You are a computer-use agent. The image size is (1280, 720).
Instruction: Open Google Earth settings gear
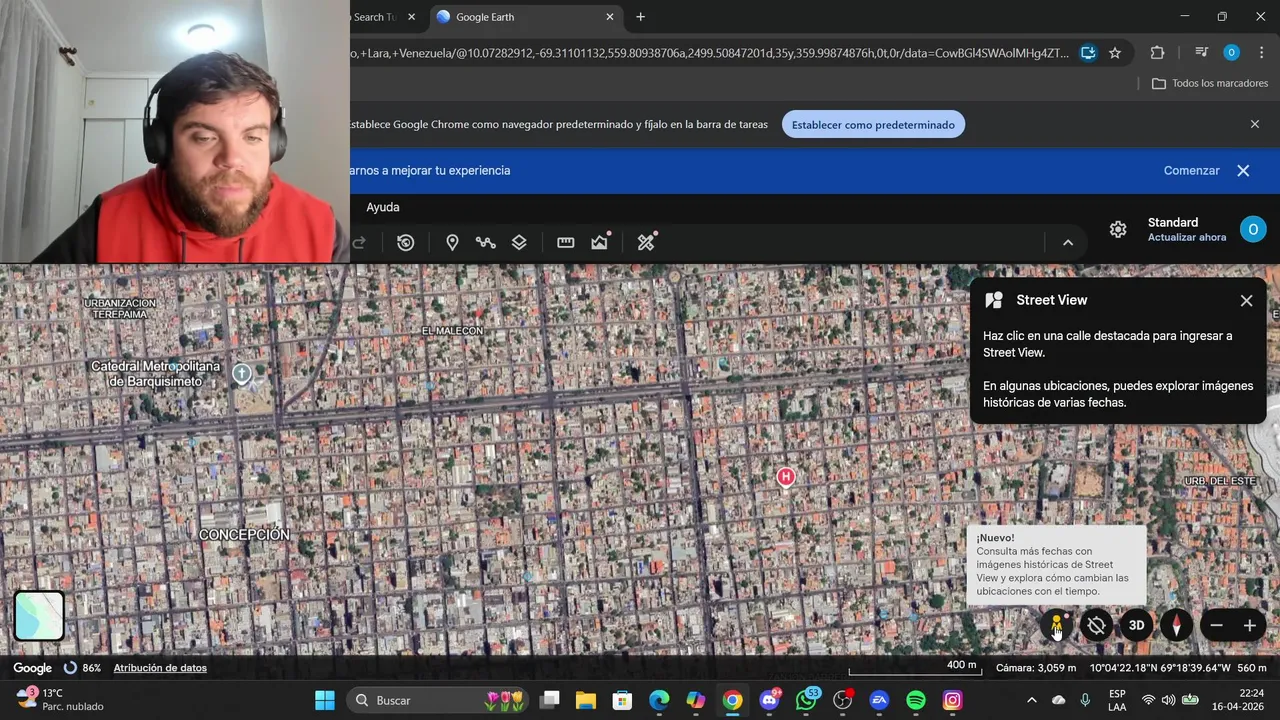pyautogui.click(x=1118, y=229)
